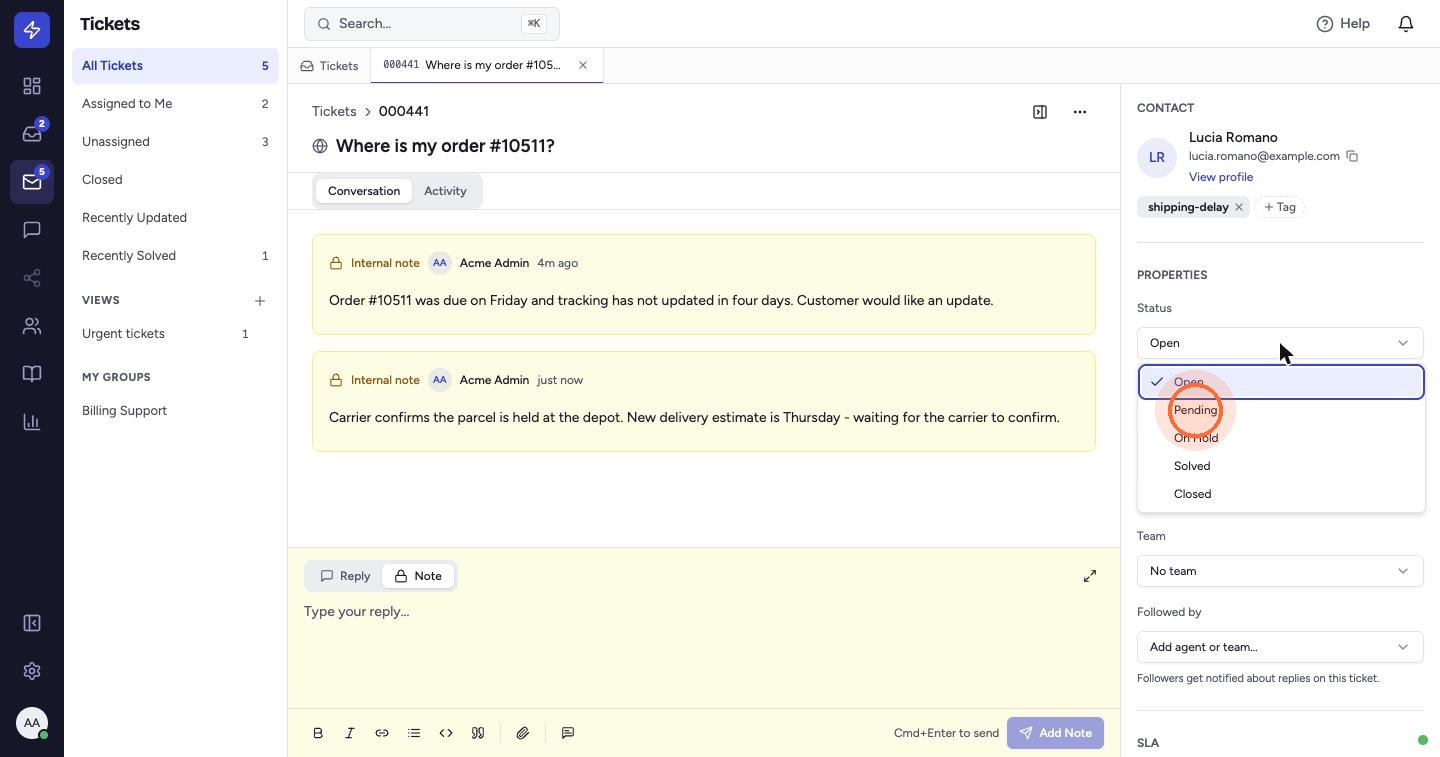This screenshot has width=1440, height=757.
Task: Copy Lucia Romano's email address
Action: [1352, 156]
